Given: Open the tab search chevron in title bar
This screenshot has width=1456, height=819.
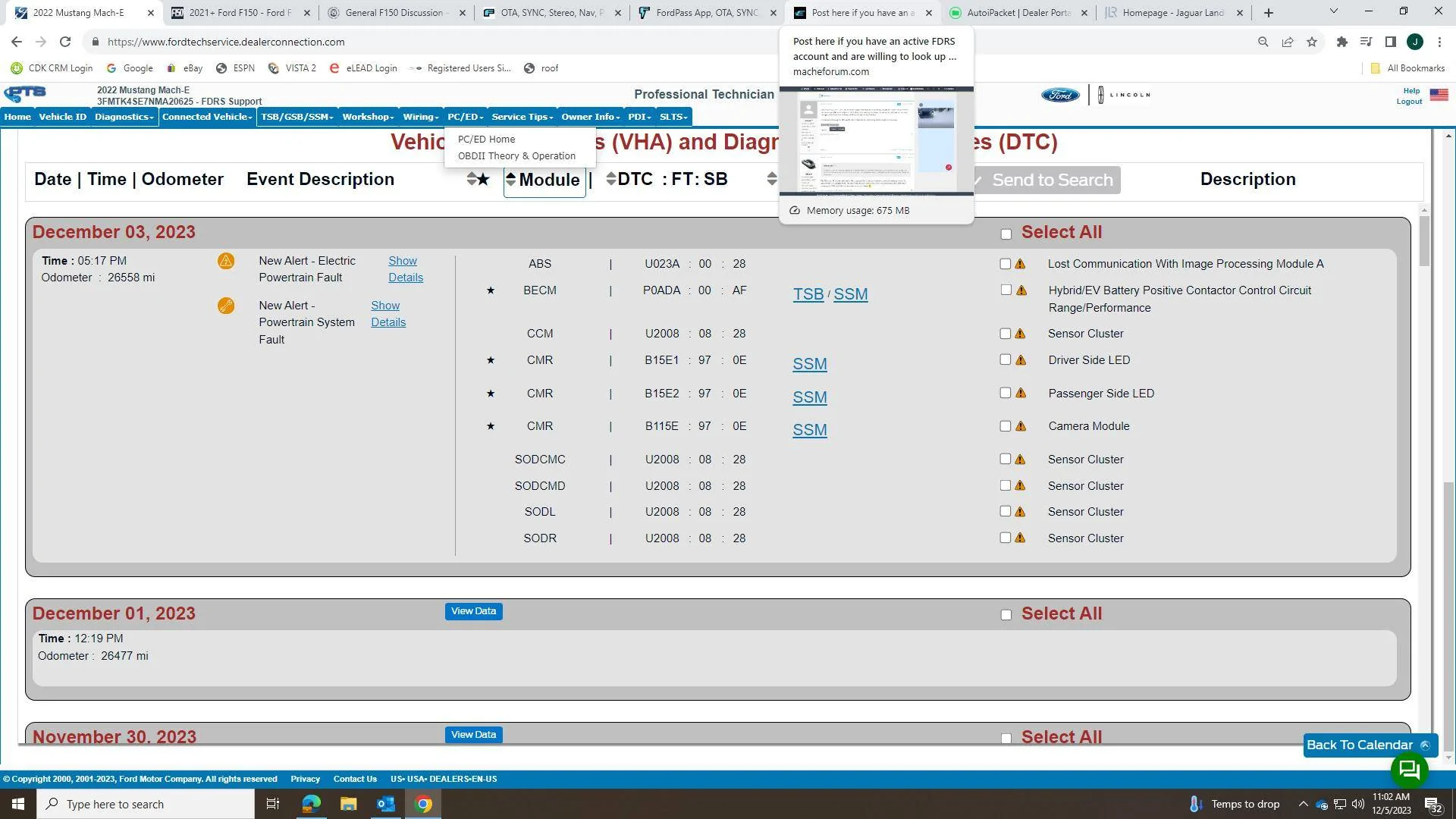Looking at the screenshot, I should [1334, 12].
